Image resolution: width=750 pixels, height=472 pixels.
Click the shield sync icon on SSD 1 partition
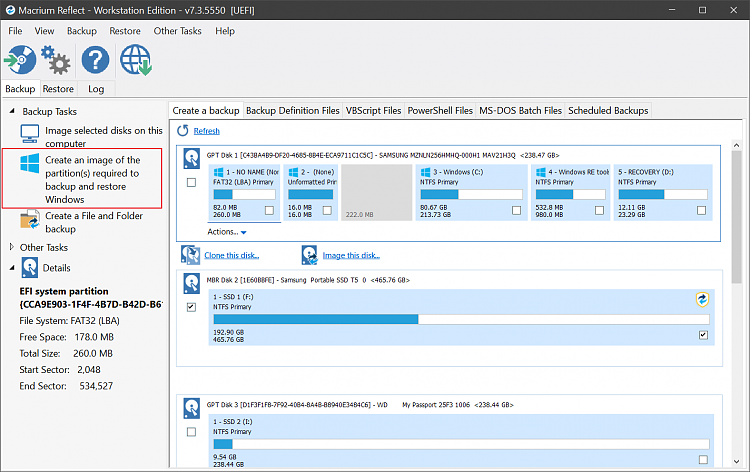(x=702, y=300)
